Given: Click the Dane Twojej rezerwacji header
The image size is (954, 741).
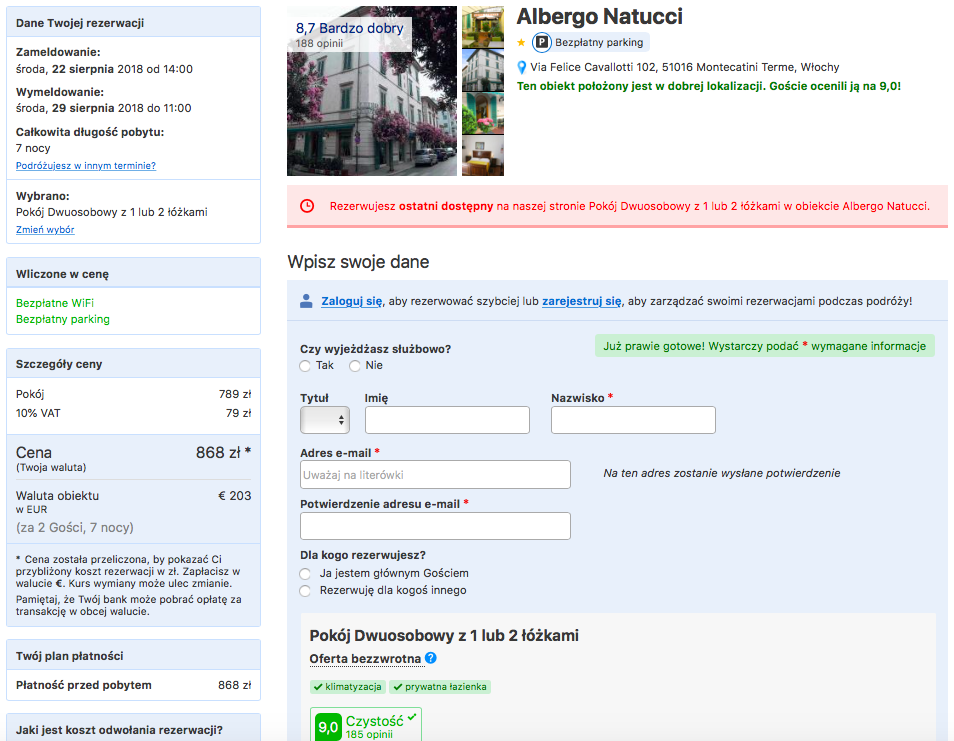Looking at the screenshot, I should pos(133,23).
